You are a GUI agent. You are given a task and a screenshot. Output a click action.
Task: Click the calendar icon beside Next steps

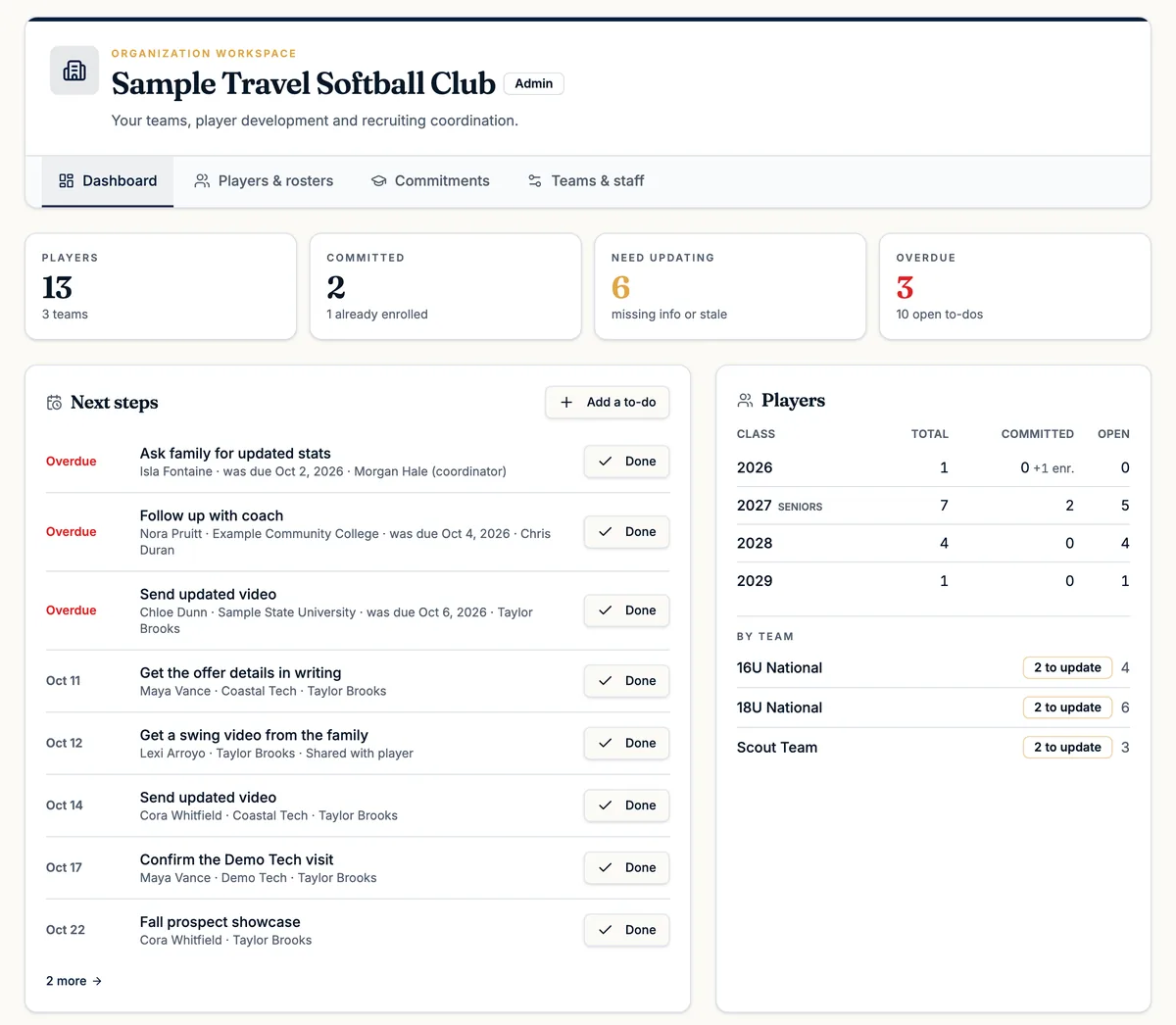(55, 403)
